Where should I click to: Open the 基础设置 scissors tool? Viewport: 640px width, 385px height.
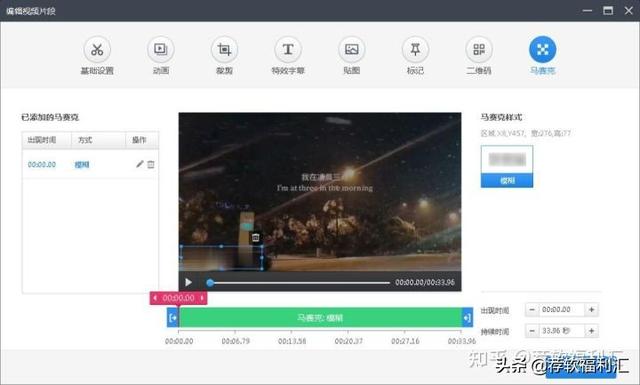tap(97, 50)
